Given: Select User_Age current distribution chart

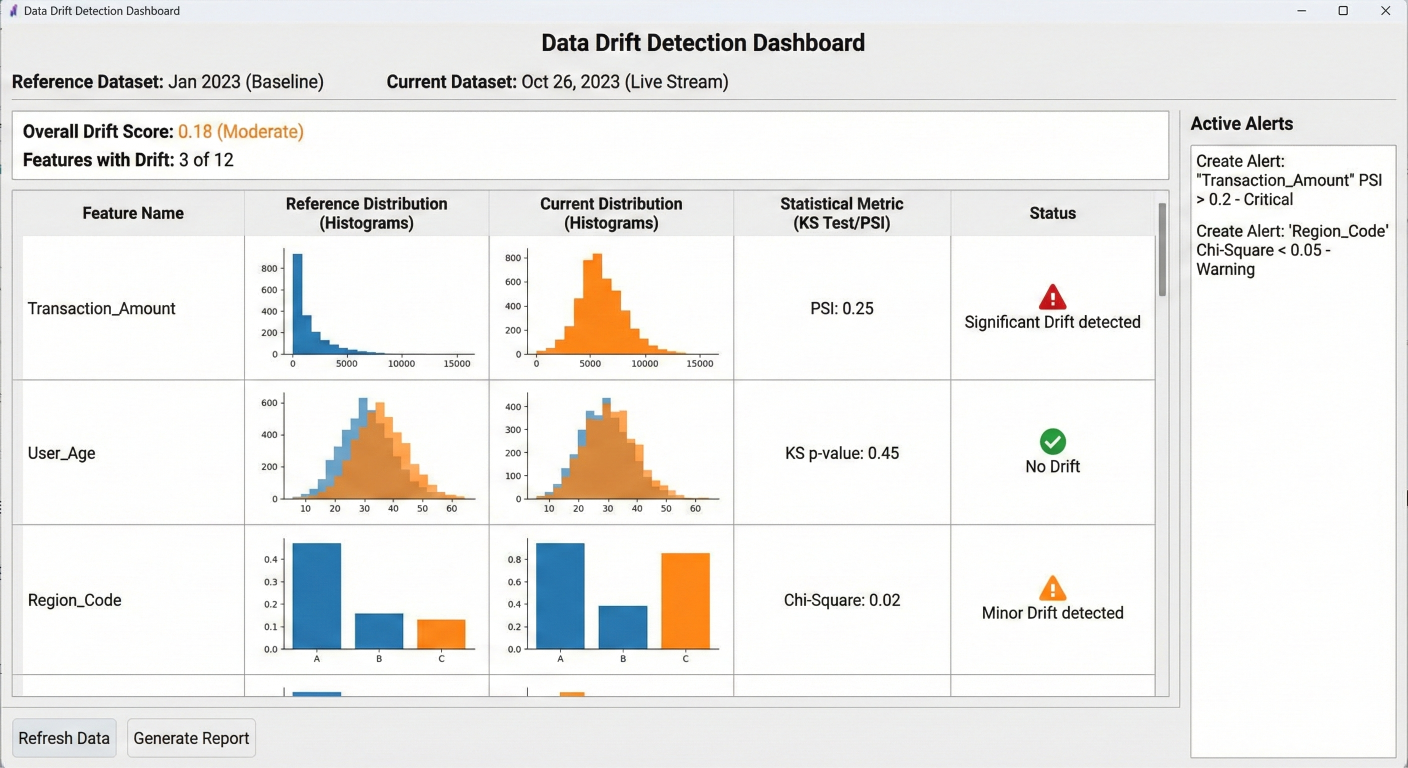Looking at the screenshot, I should click(x=611, y=452).
